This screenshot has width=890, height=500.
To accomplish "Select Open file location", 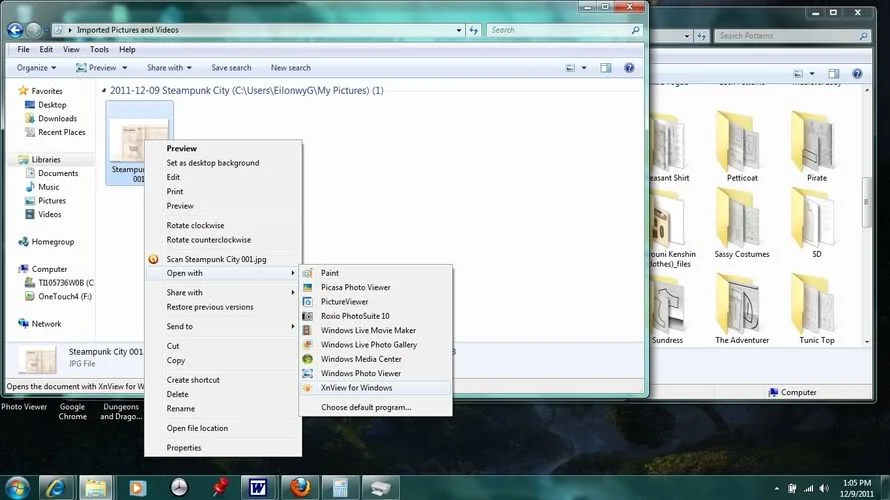I will (223, 428).
